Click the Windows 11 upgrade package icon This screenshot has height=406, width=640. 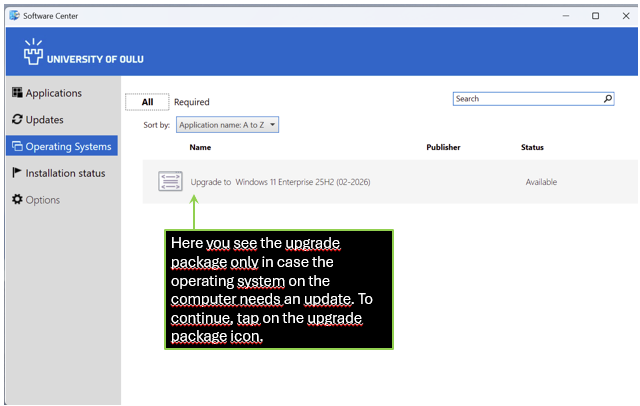(x=170, y=182)
